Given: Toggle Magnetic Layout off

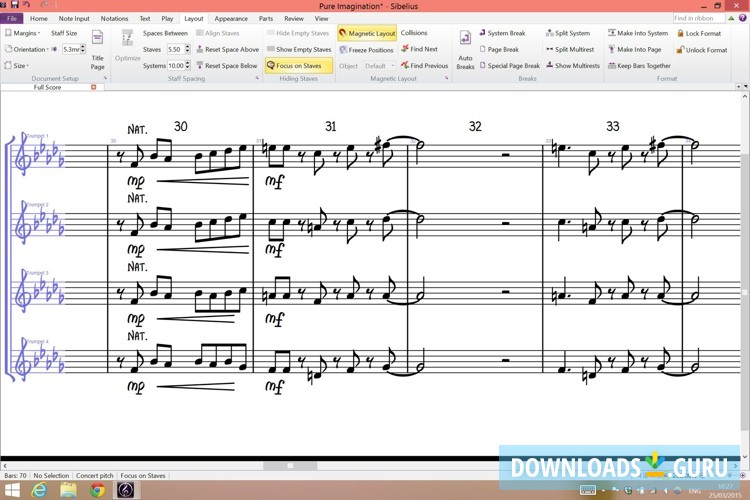Looking at the screenshot, I should point(367,33).
